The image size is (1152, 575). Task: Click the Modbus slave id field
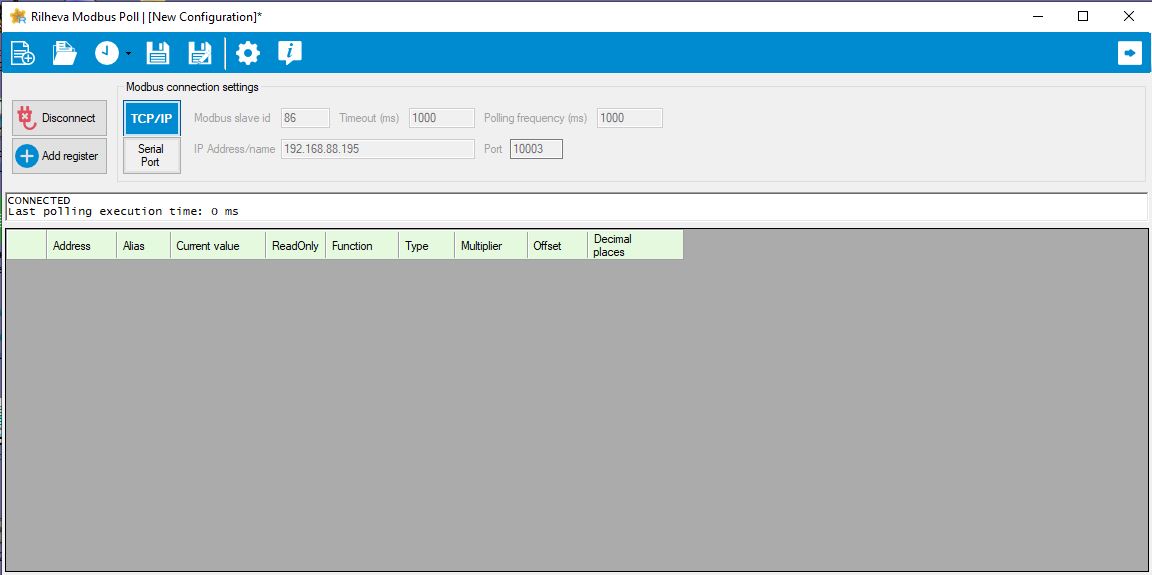coord(305,118)
